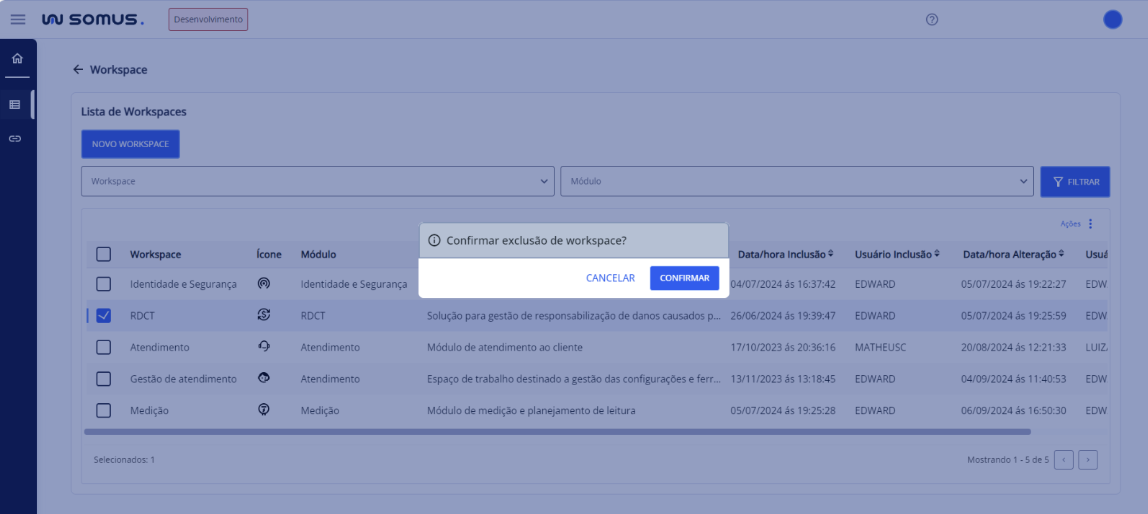
Task: Click the Desenvolvimento environment badge
Action: tap(209, 20)
